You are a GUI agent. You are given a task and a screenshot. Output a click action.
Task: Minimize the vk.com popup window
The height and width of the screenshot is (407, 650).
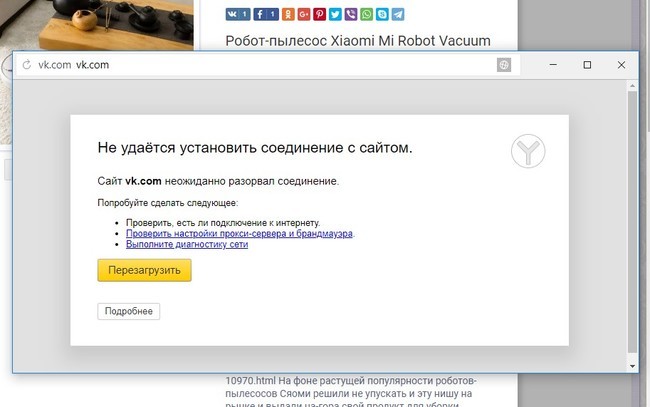(x=553, y=65)
